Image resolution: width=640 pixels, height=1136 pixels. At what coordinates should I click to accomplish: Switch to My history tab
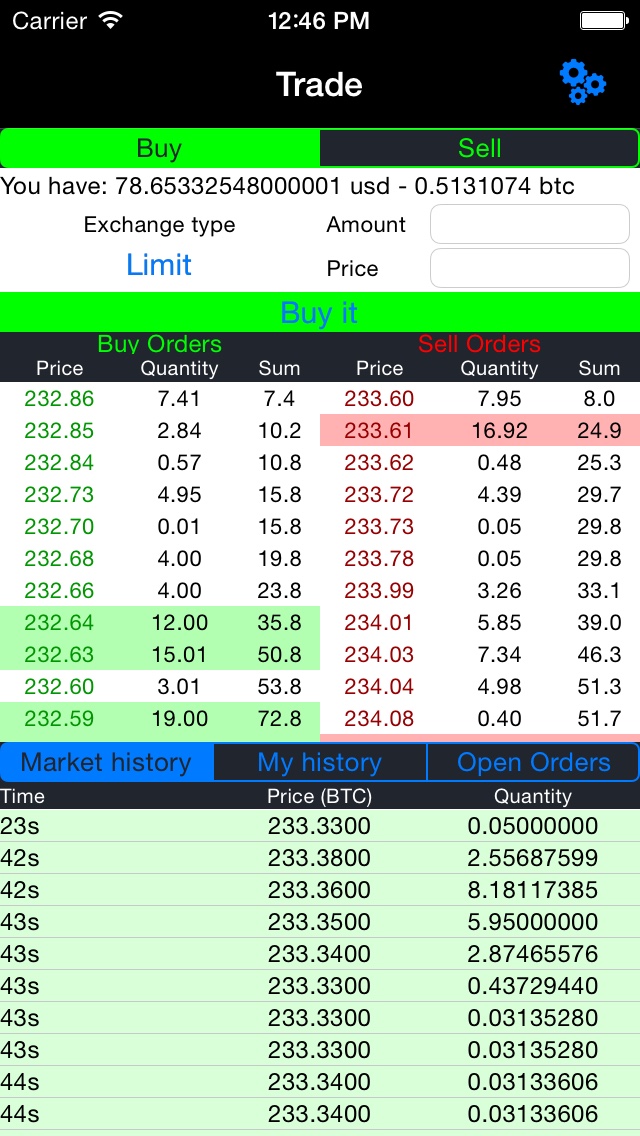coord(320,762)
